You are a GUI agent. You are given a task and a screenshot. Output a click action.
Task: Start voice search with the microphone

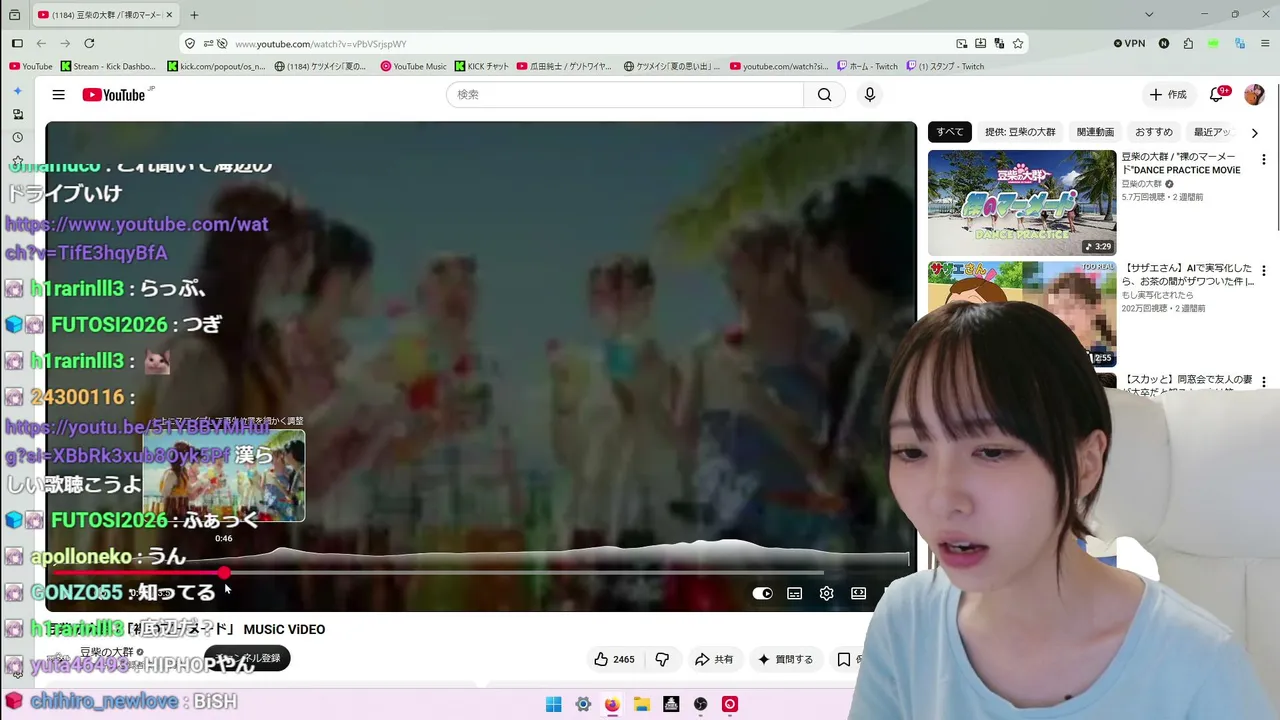pos(870,95)
